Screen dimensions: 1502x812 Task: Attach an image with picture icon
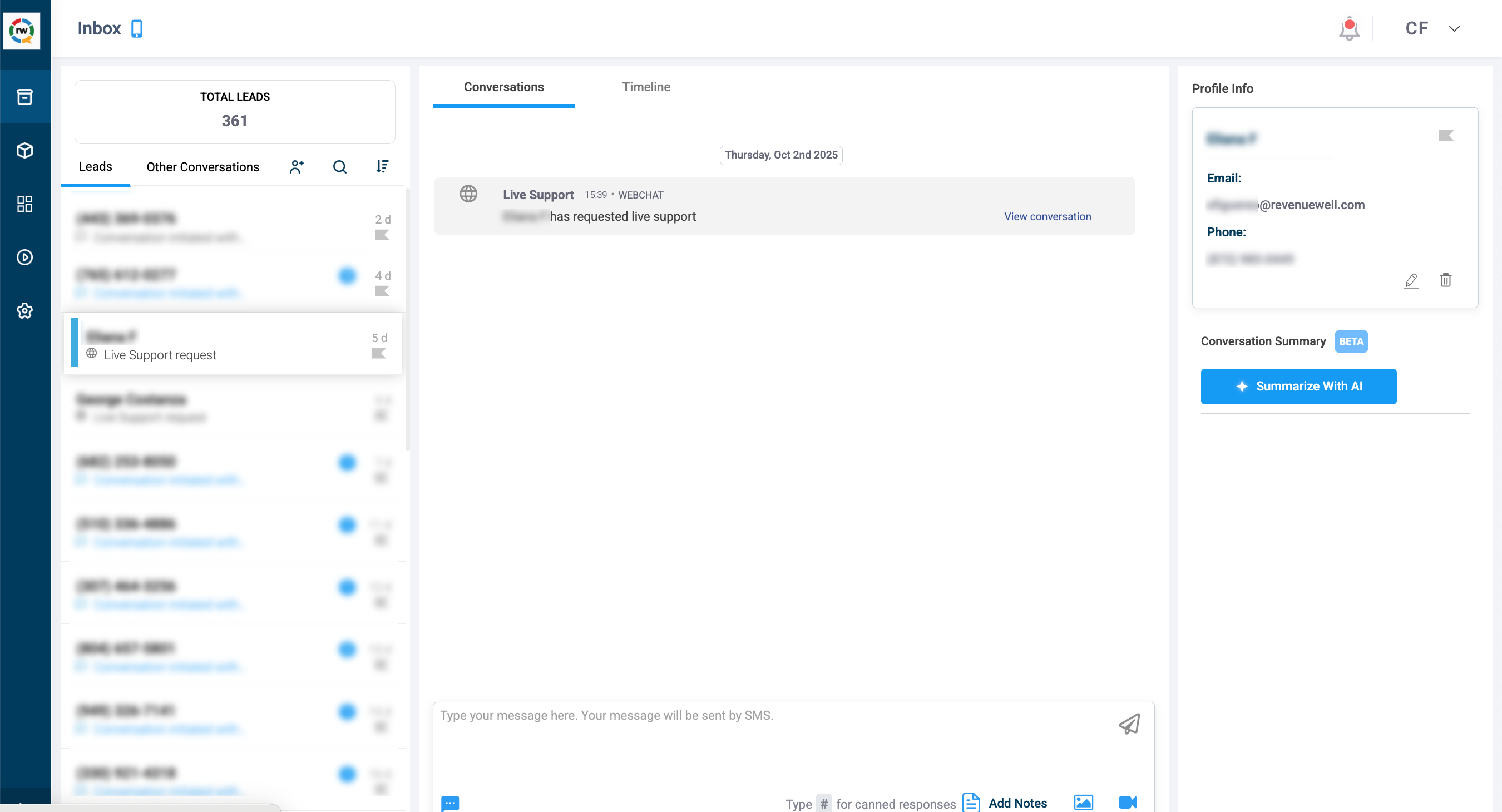click(1083, 802)
